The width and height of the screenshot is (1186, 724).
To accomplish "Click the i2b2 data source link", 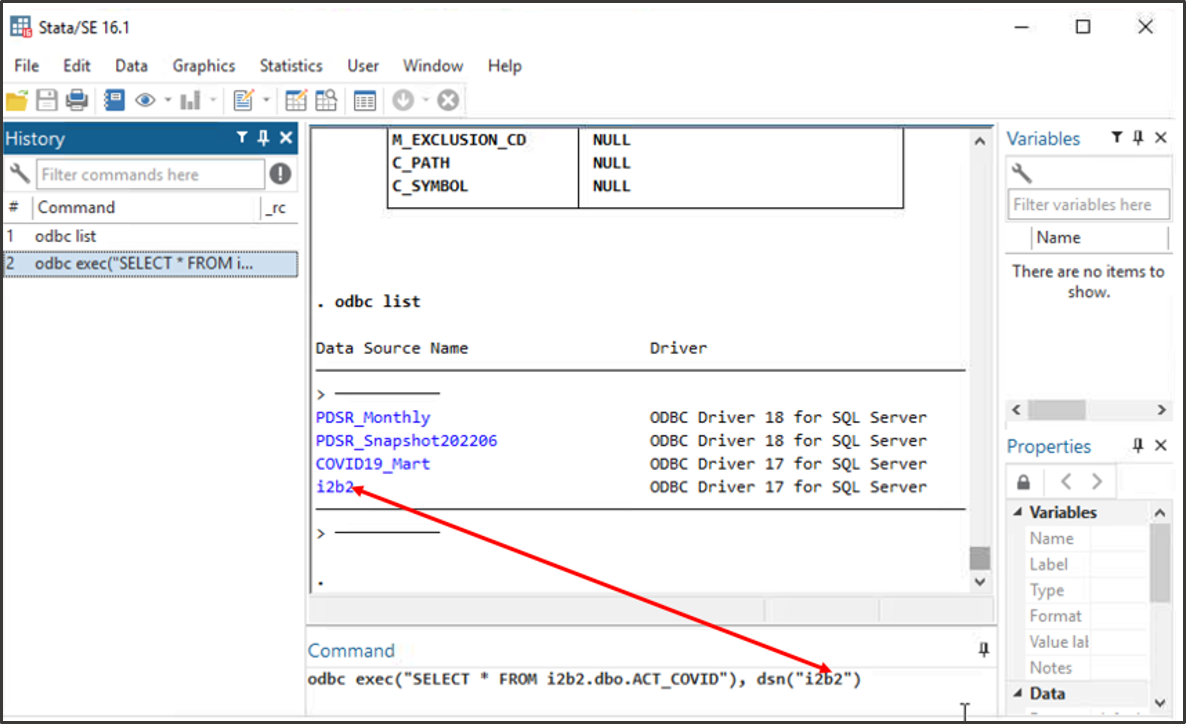I will [334, 486].
